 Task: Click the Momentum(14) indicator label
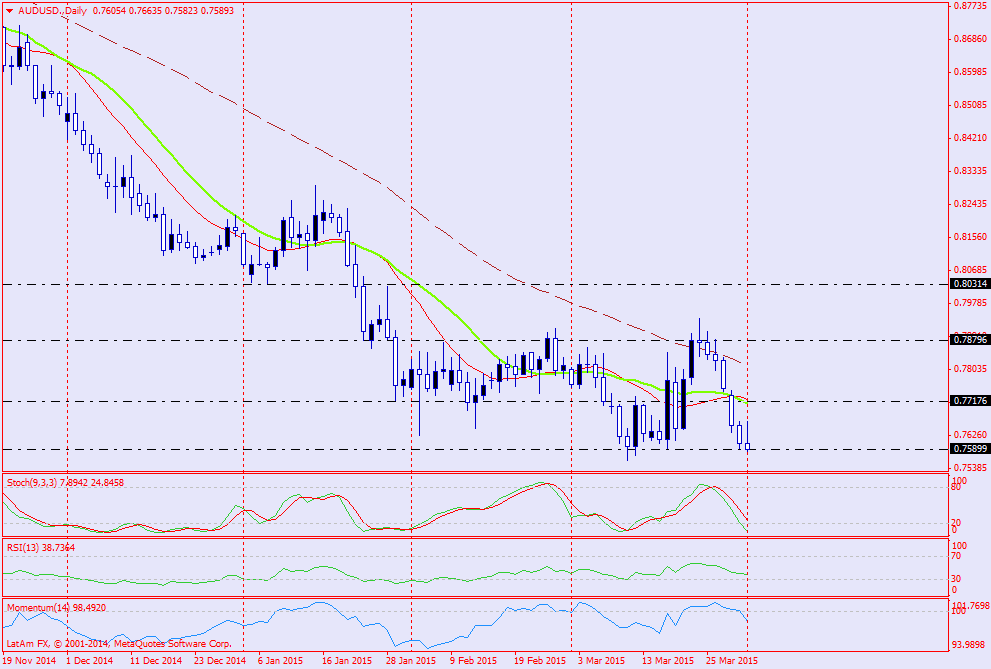tap(36, 607)
